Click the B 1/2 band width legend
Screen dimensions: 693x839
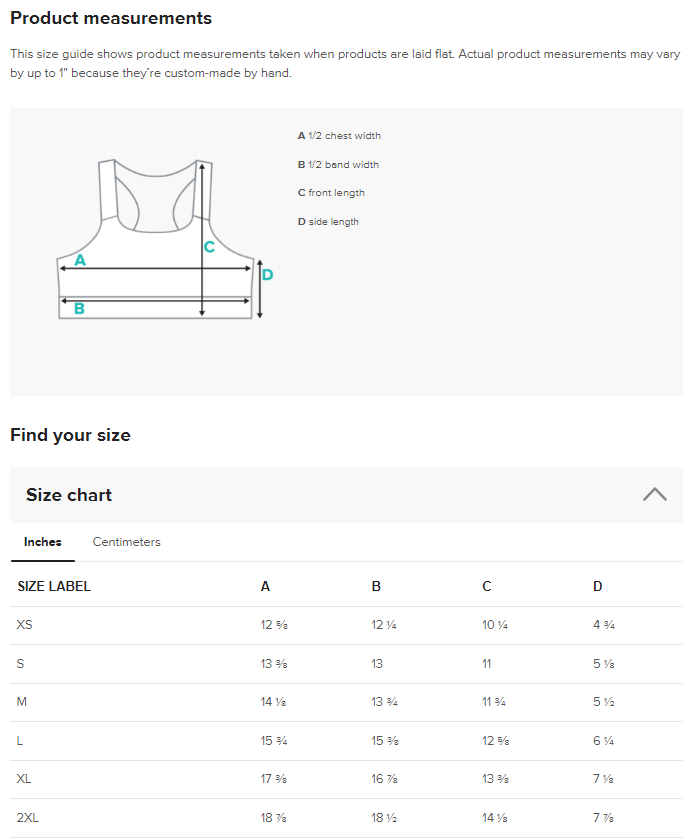(338, 165)
